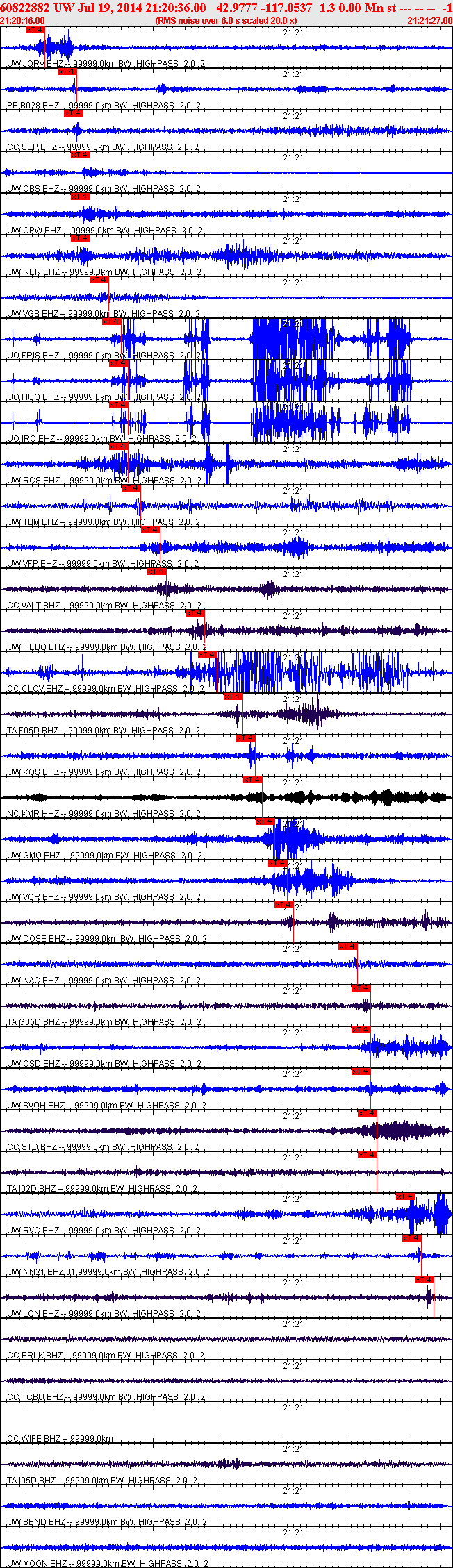Click the red pick flag on TBM trace
Image resolution: width=453 pixels, height=1568 pixels.
(131, 487)
